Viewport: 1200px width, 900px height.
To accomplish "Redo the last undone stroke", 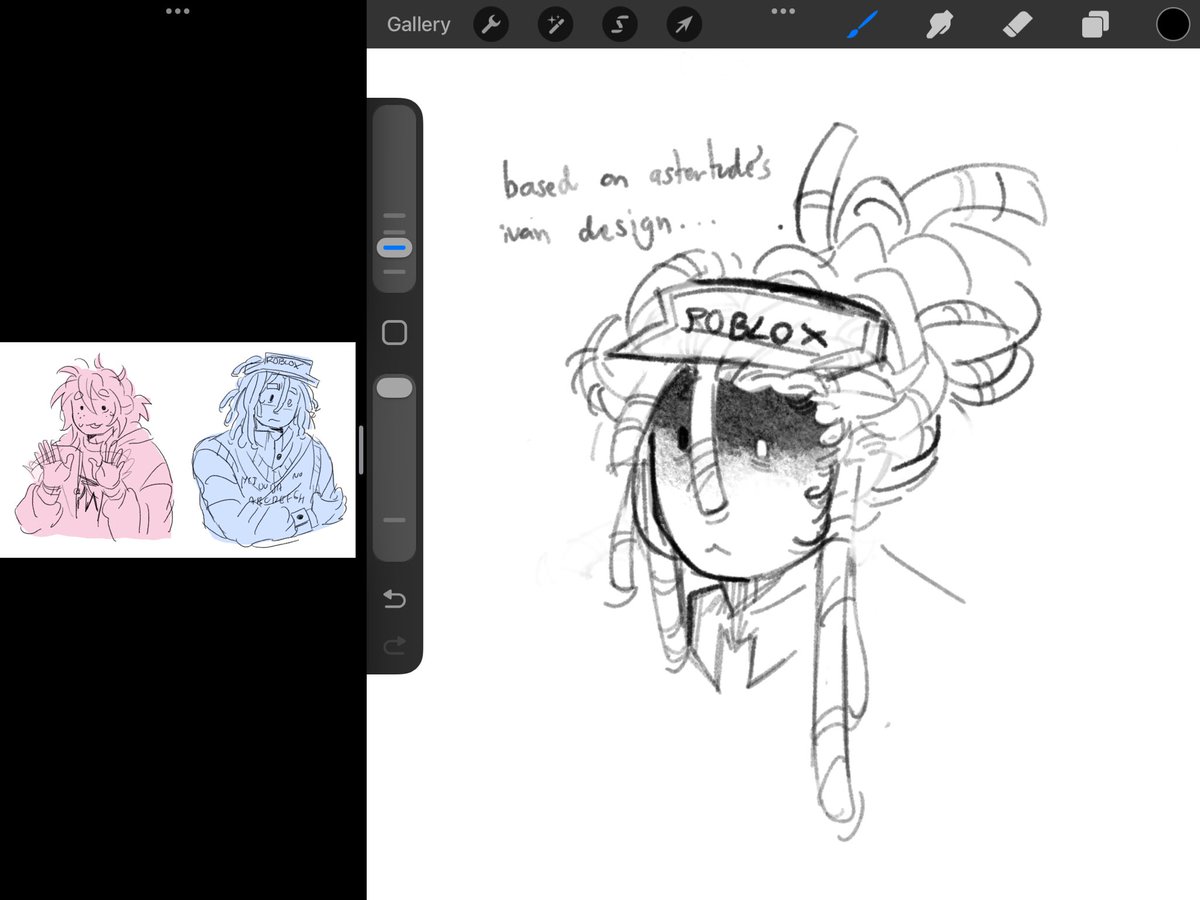I will coord(395,646).
